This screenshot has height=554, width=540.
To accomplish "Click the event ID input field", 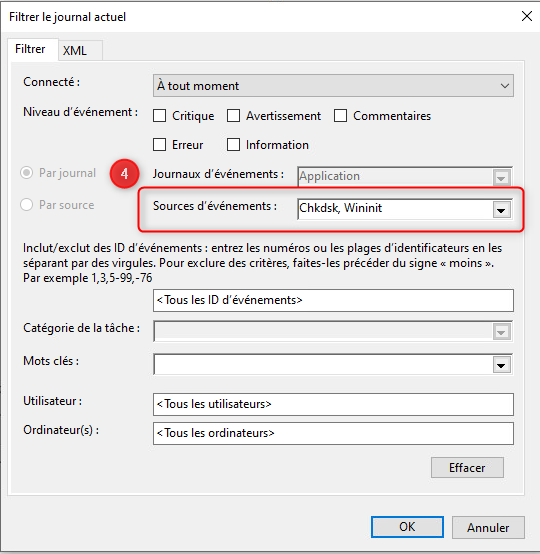I will 333,300.
